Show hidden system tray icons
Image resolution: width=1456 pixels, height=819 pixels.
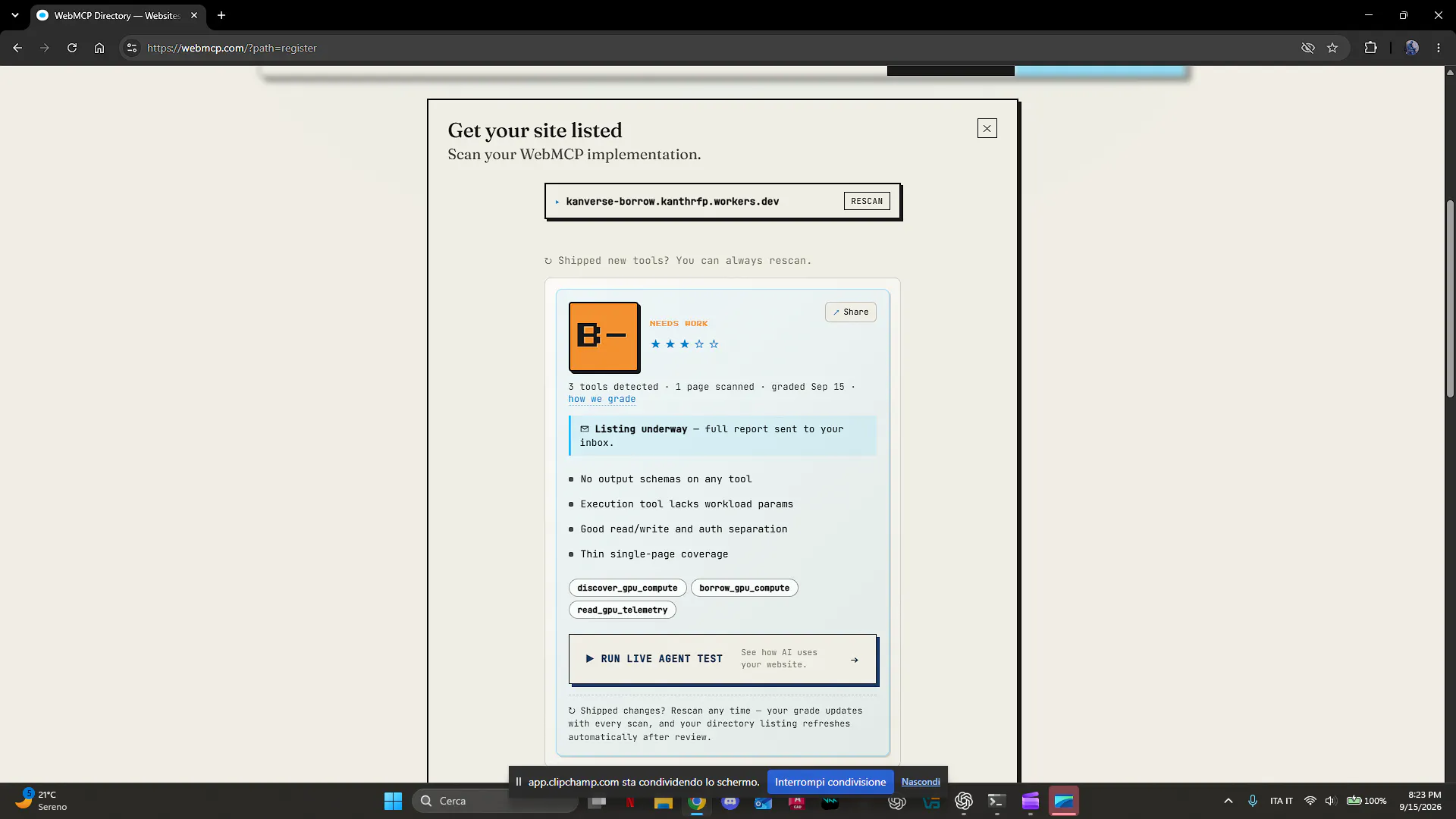(1228, 801)
